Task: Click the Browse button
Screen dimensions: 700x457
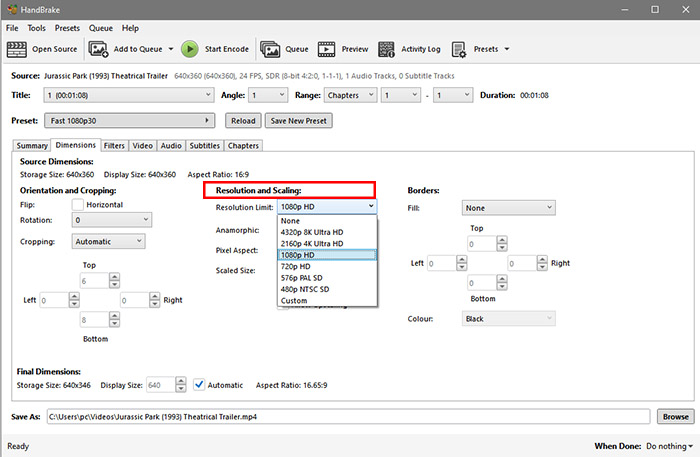Action: [675, 416]
